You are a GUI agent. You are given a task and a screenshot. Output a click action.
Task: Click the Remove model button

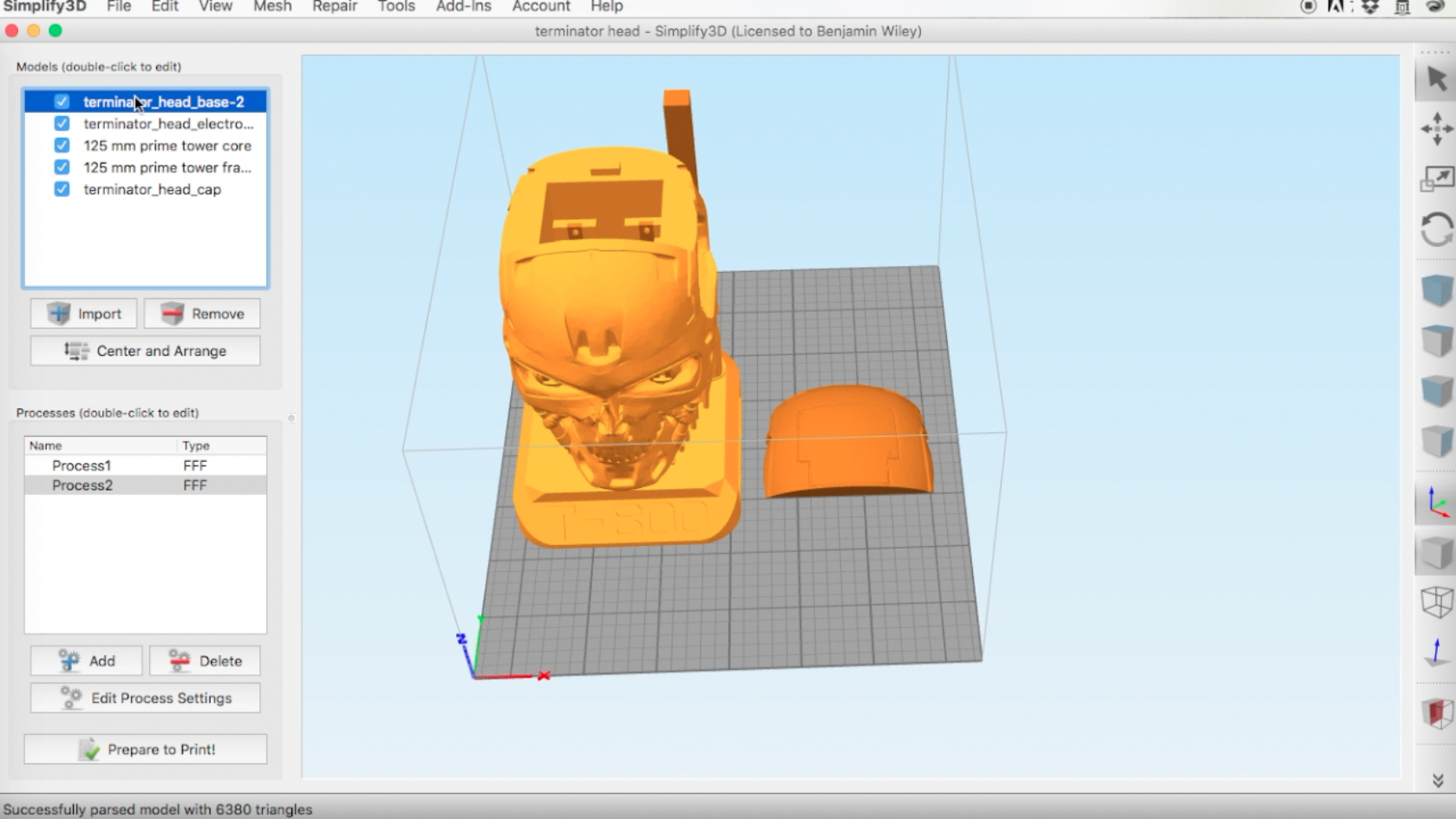(x=202, y=314)
